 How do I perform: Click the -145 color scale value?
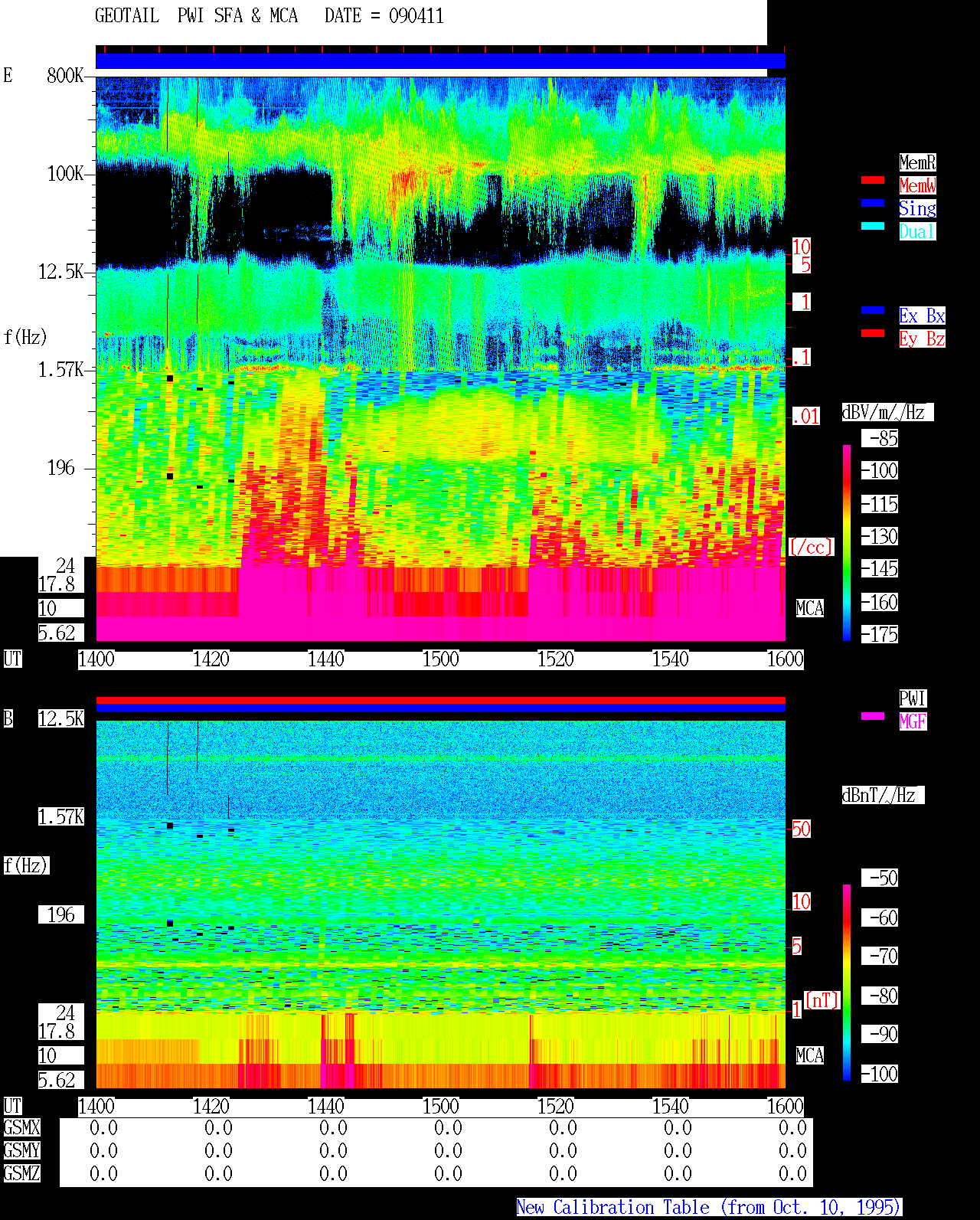pyautogui.click(x=880, y=568)
